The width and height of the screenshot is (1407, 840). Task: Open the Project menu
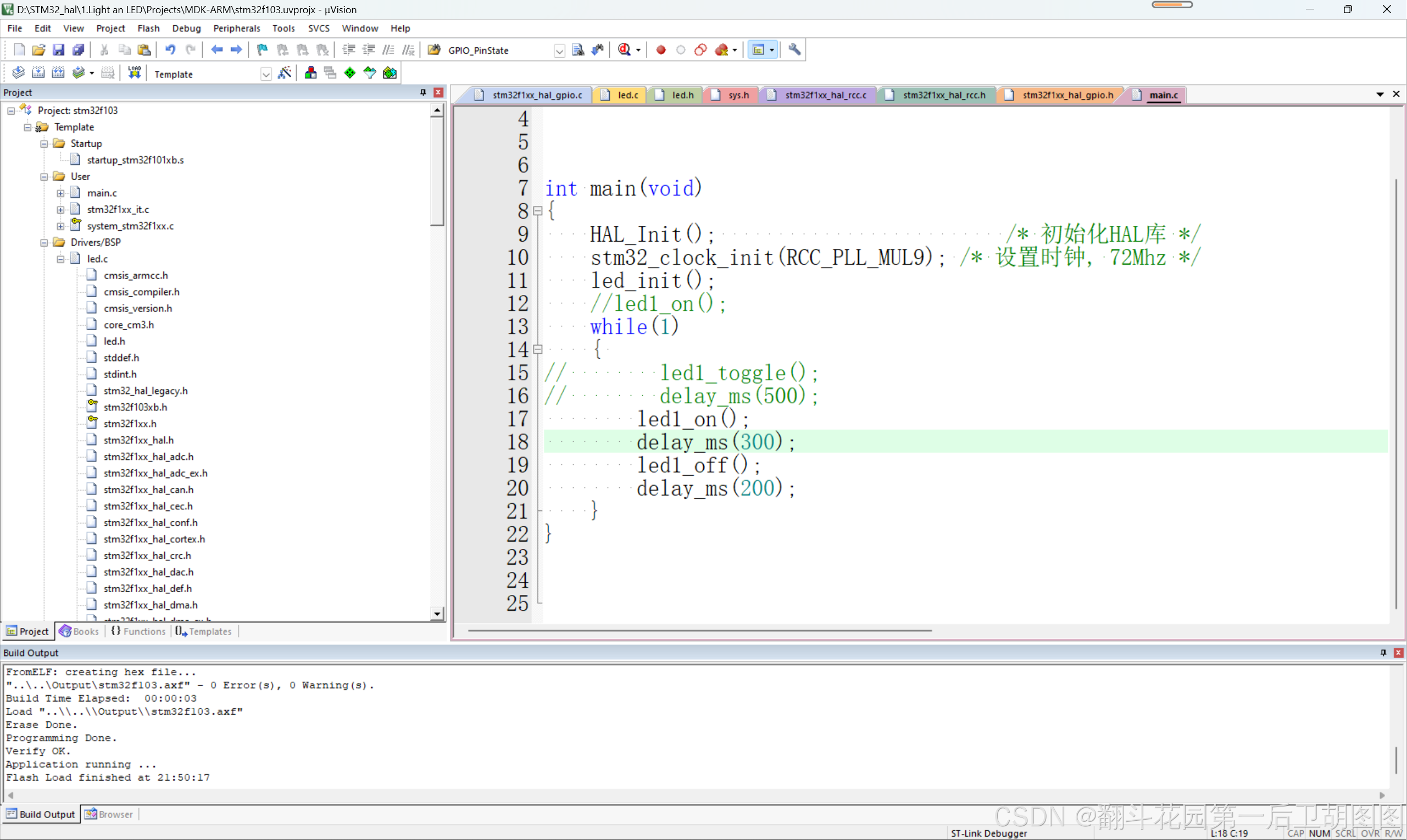[x=110, y=29]
